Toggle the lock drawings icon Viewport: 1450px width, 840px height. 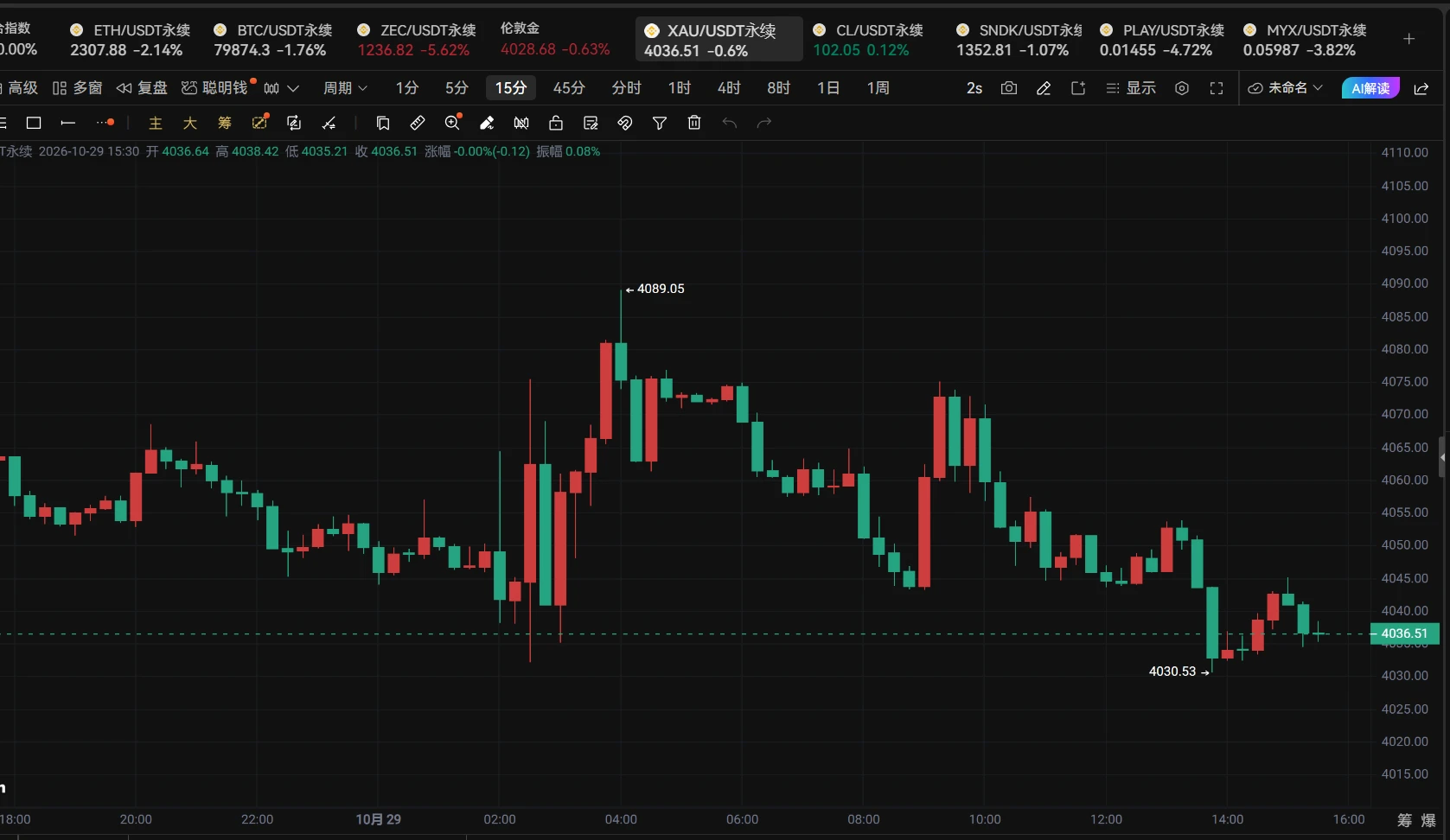[556, 123]
